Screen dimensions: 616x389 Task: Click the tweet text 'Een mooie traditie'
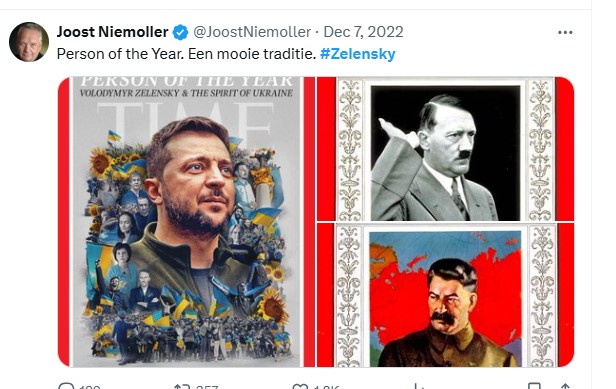pyautogui.click(x=252, y=54)
